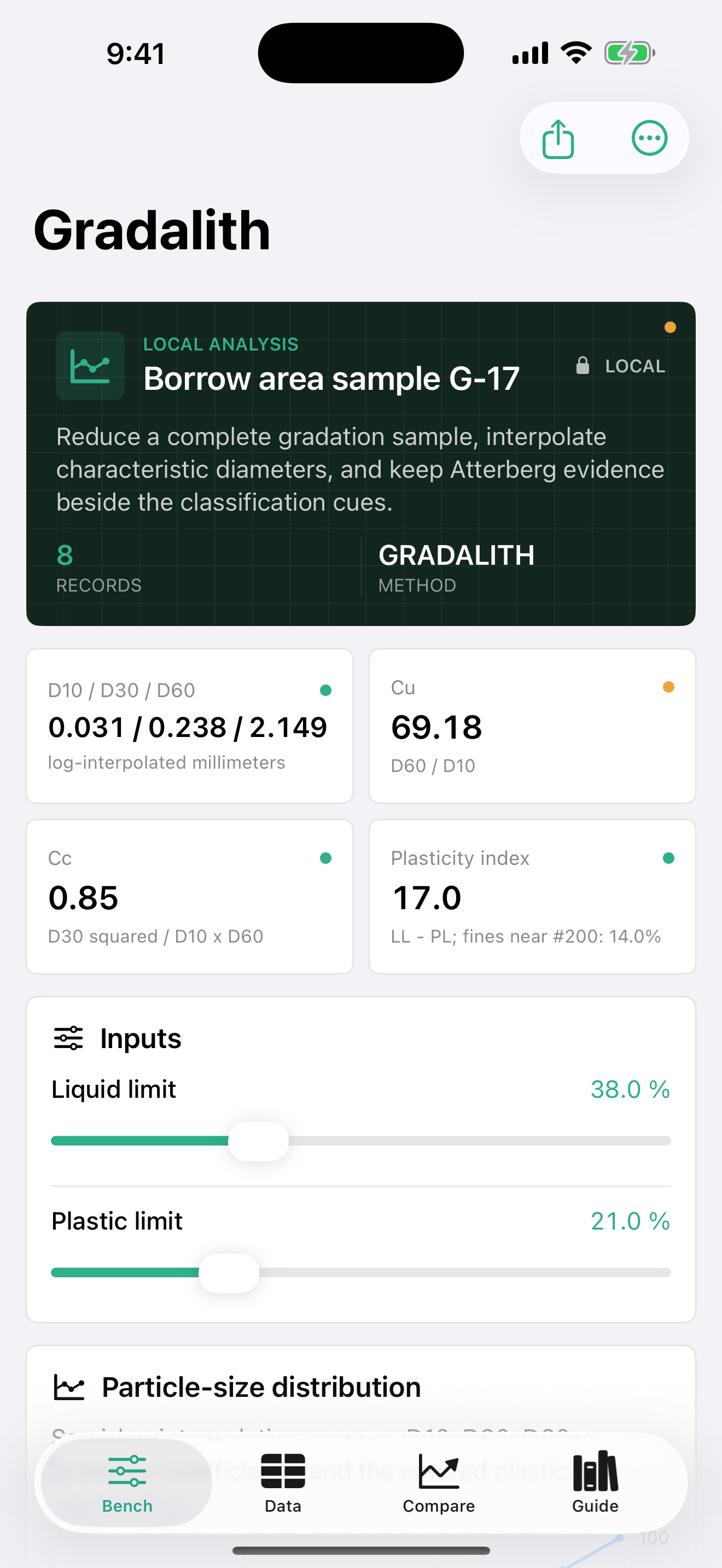This screenshot has width=722, height=1568.
Task: Tap the 9:41 clock in status bar
Action: pyautogui.click(x=135, y=54)
